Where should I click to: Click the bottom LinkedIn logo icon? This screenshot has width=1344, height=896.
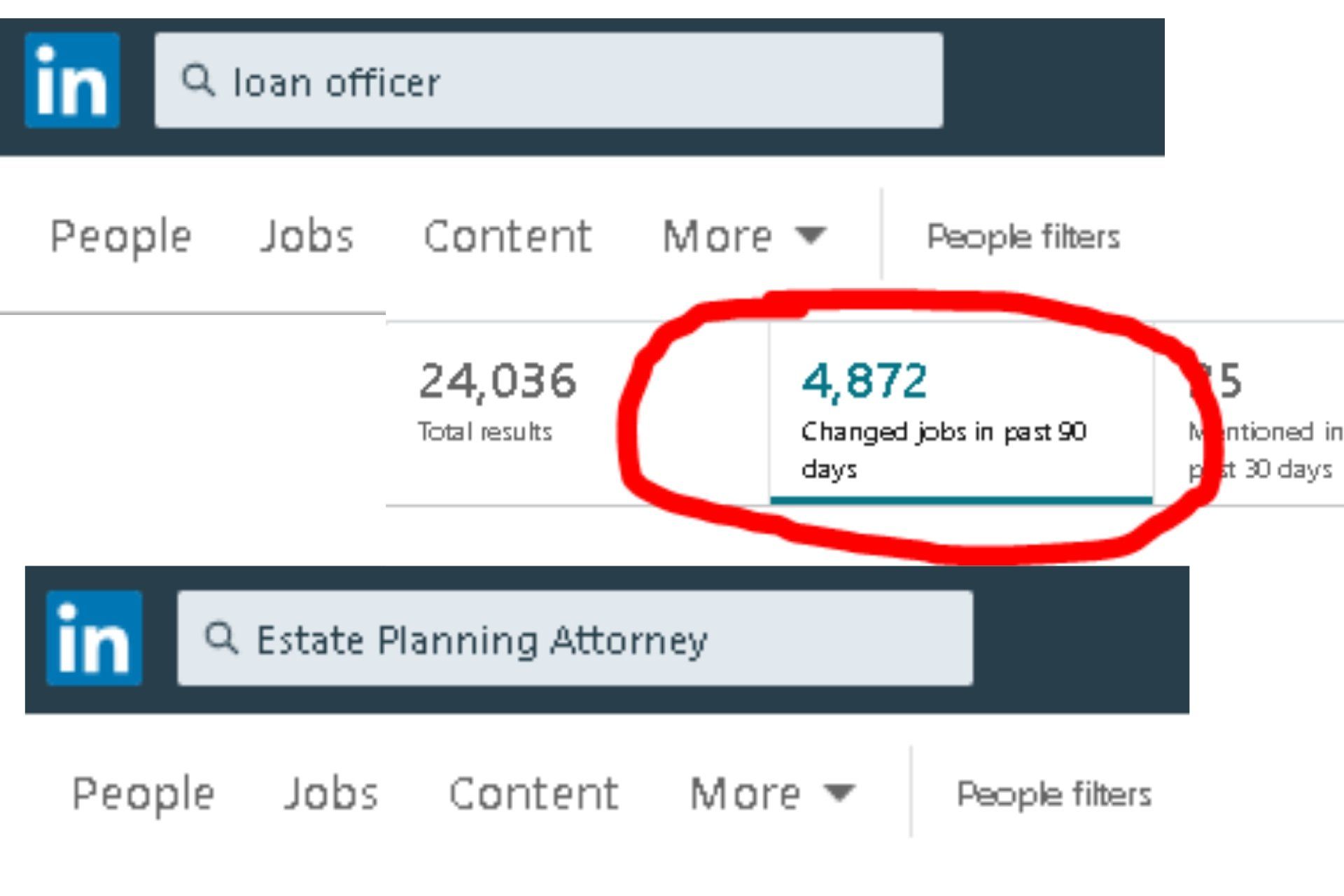coord(94,638)
